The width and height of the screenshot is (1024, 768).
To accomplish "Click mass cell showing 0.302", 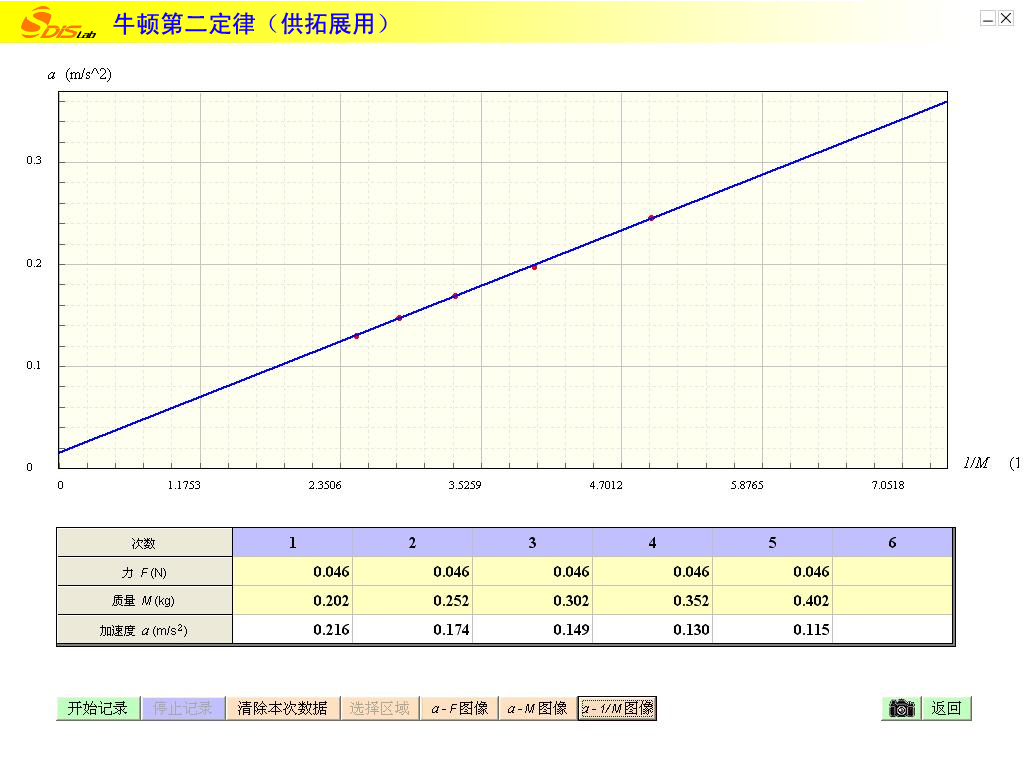I will pos(532,601).
